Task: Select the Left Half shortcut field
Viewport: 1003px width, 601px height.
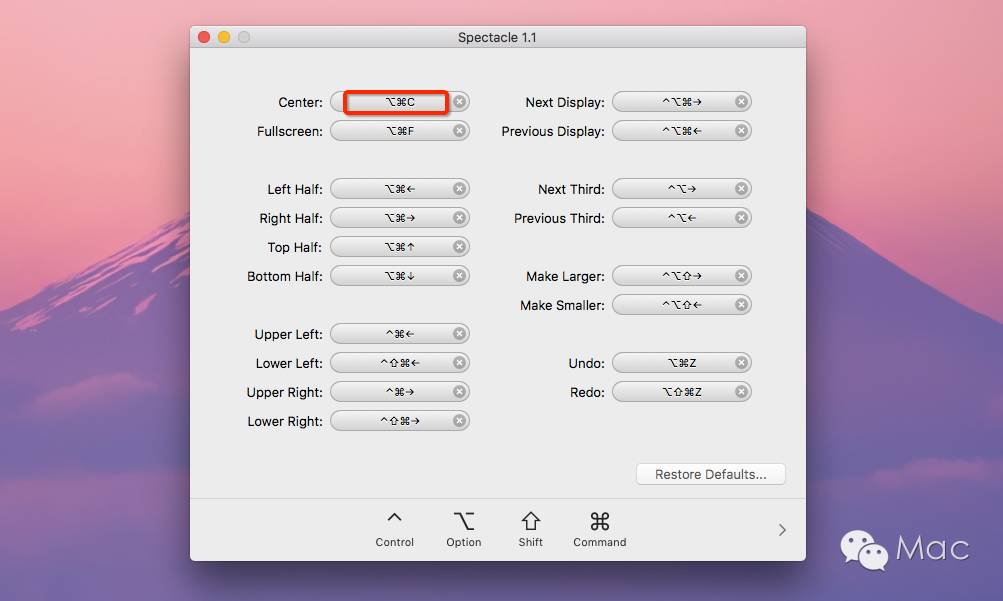Action: pos(400,189)
